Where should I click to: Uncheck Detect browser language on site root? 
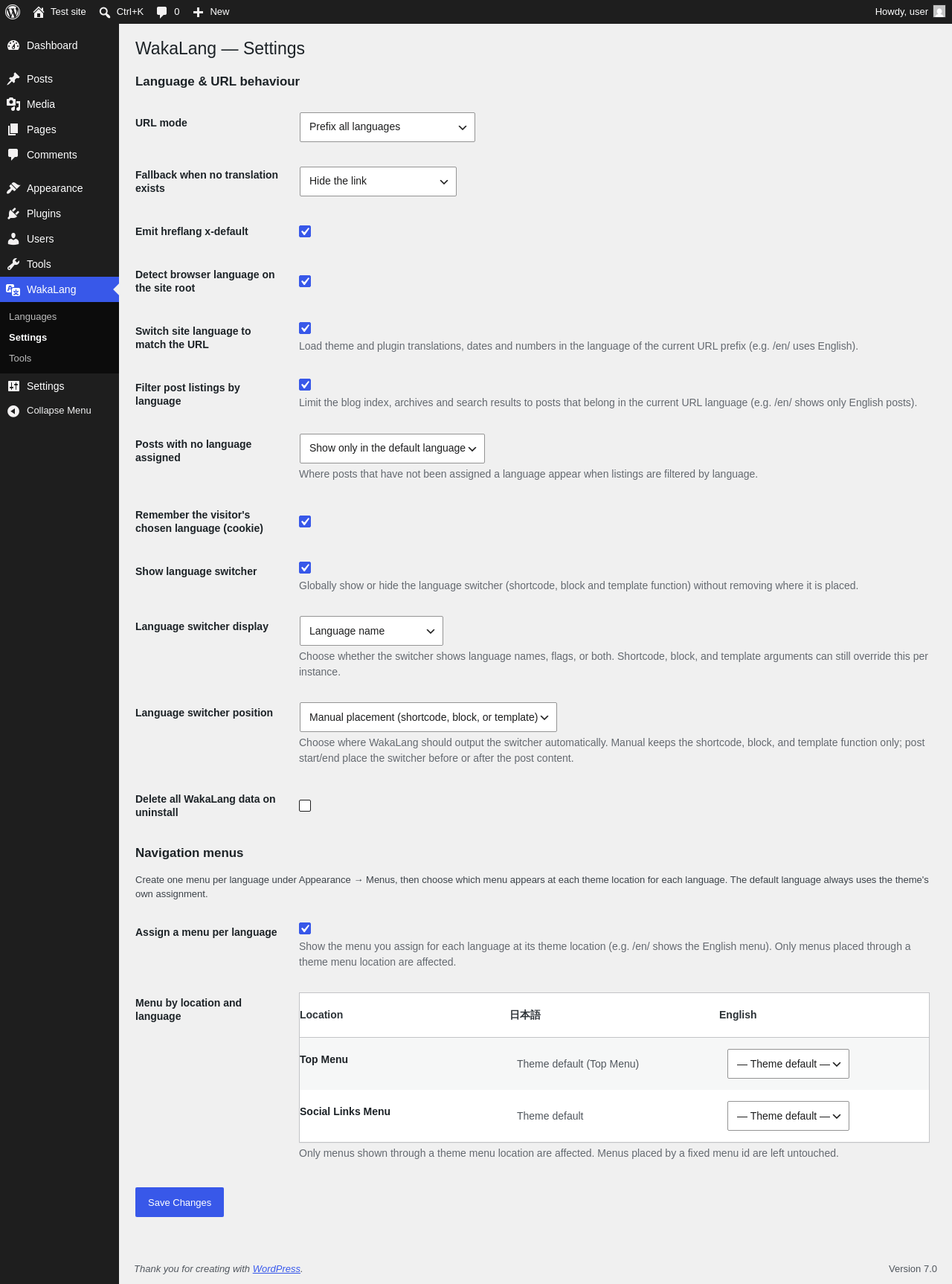tap(305, 281)
